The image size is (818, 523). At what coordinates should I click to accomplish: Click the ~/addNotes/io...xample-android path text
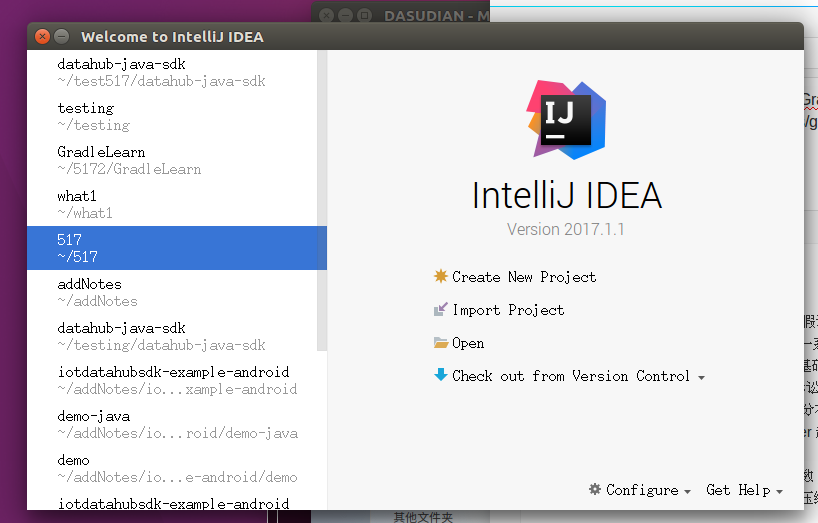(x=177, y=389)
